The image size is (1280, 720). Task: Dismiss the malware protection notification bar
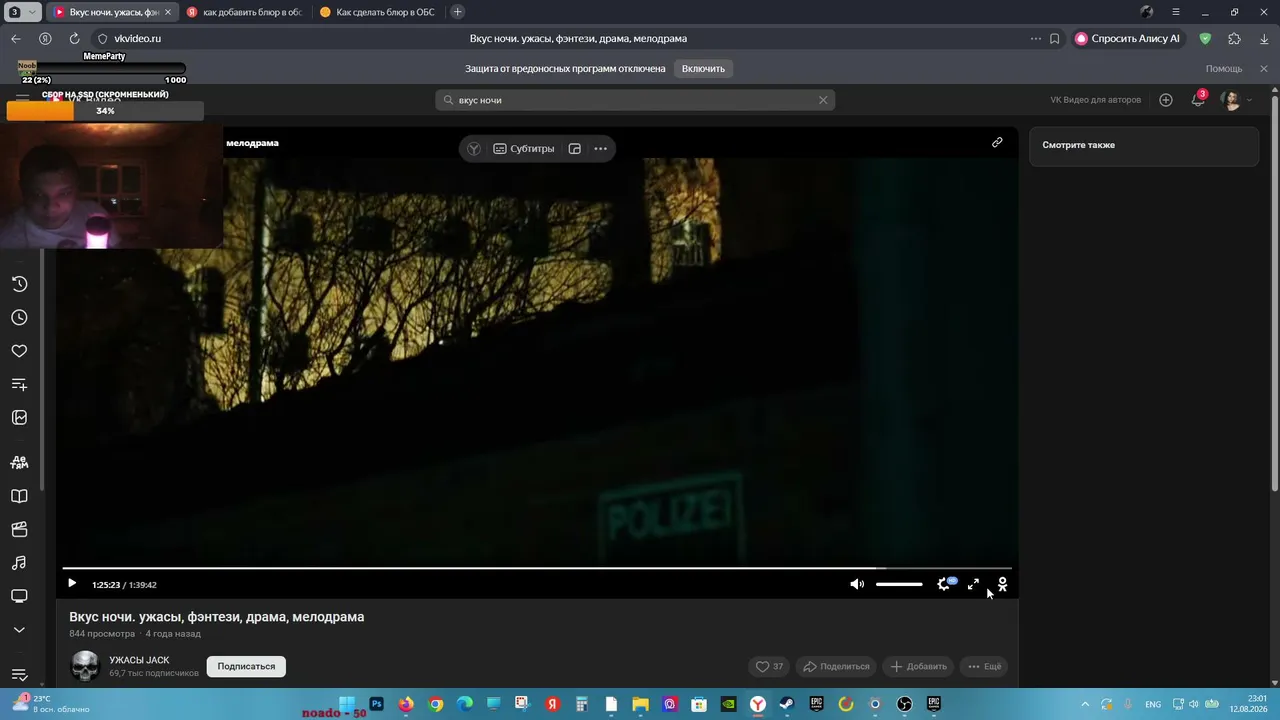coord(1263,68)
